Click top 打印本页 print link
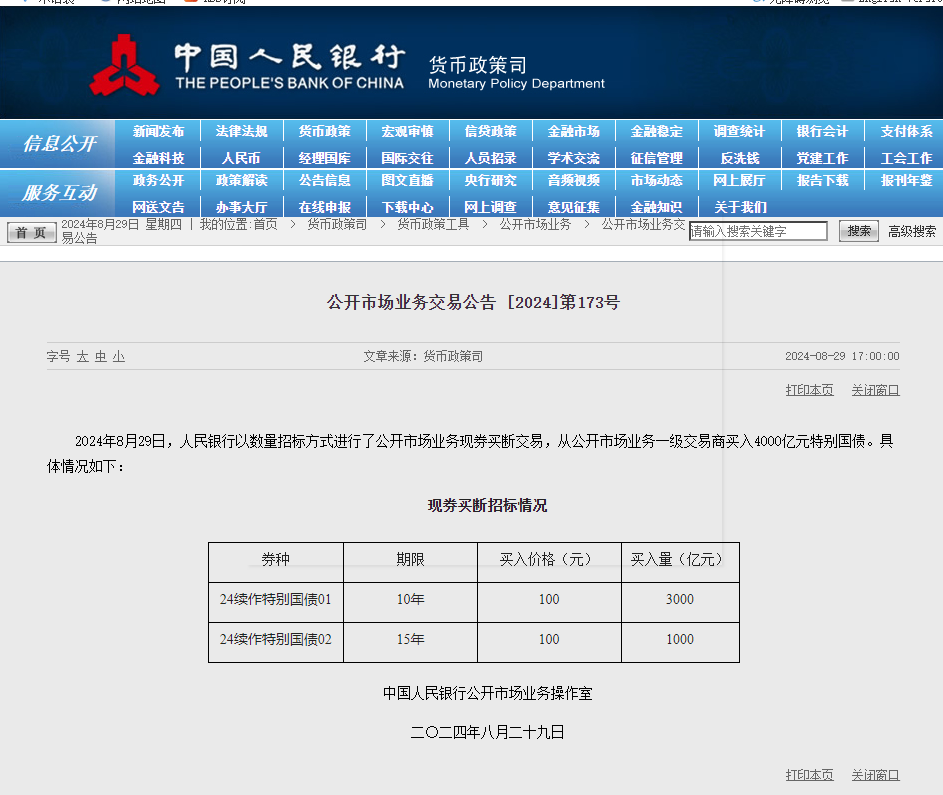Image resolution: width=943 pixels, height=795 pixels. [x=809, y=390]
